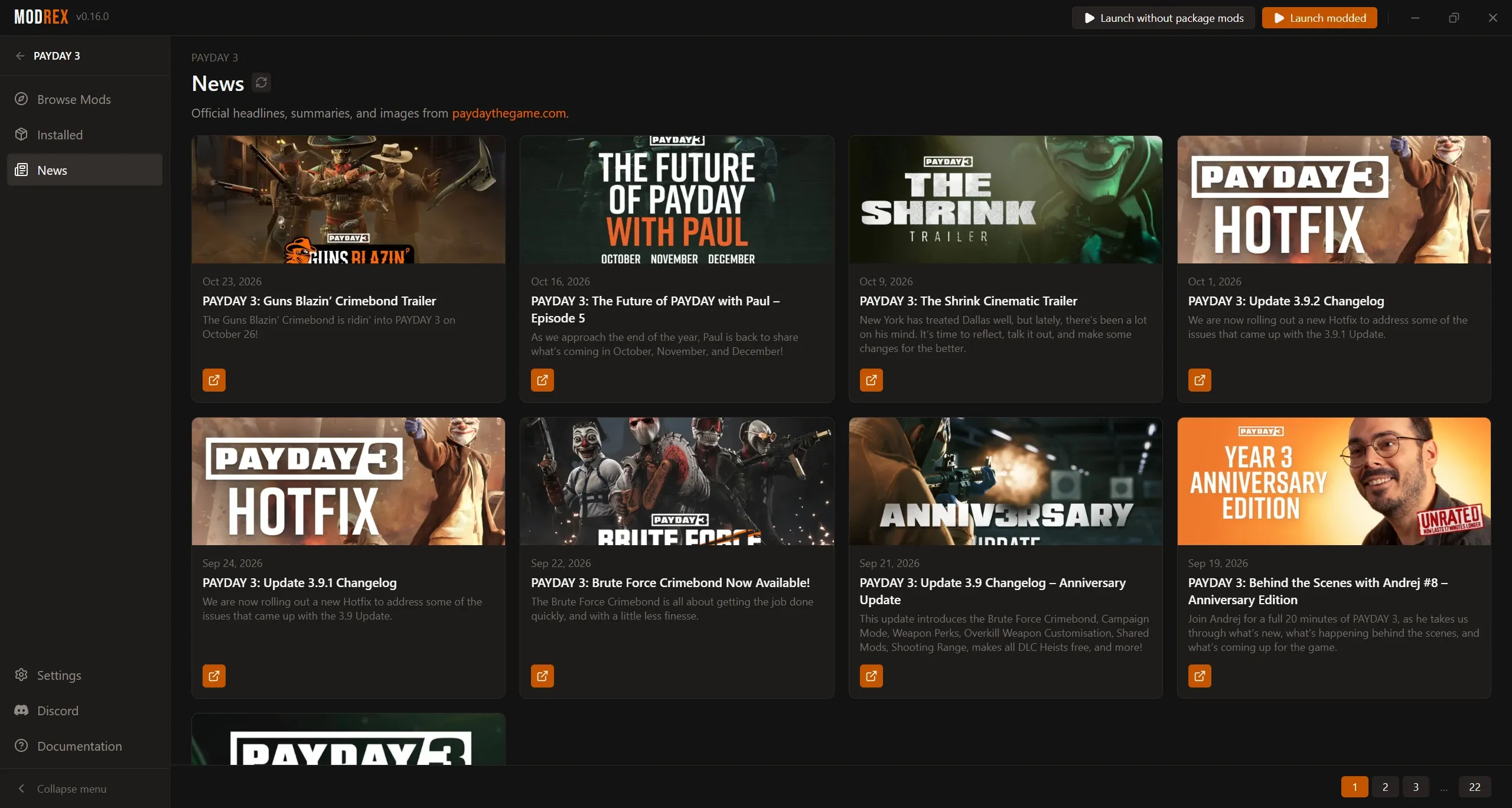Restore down the ModRex window
1512x808 pixels.
[x=1454, y=18]
